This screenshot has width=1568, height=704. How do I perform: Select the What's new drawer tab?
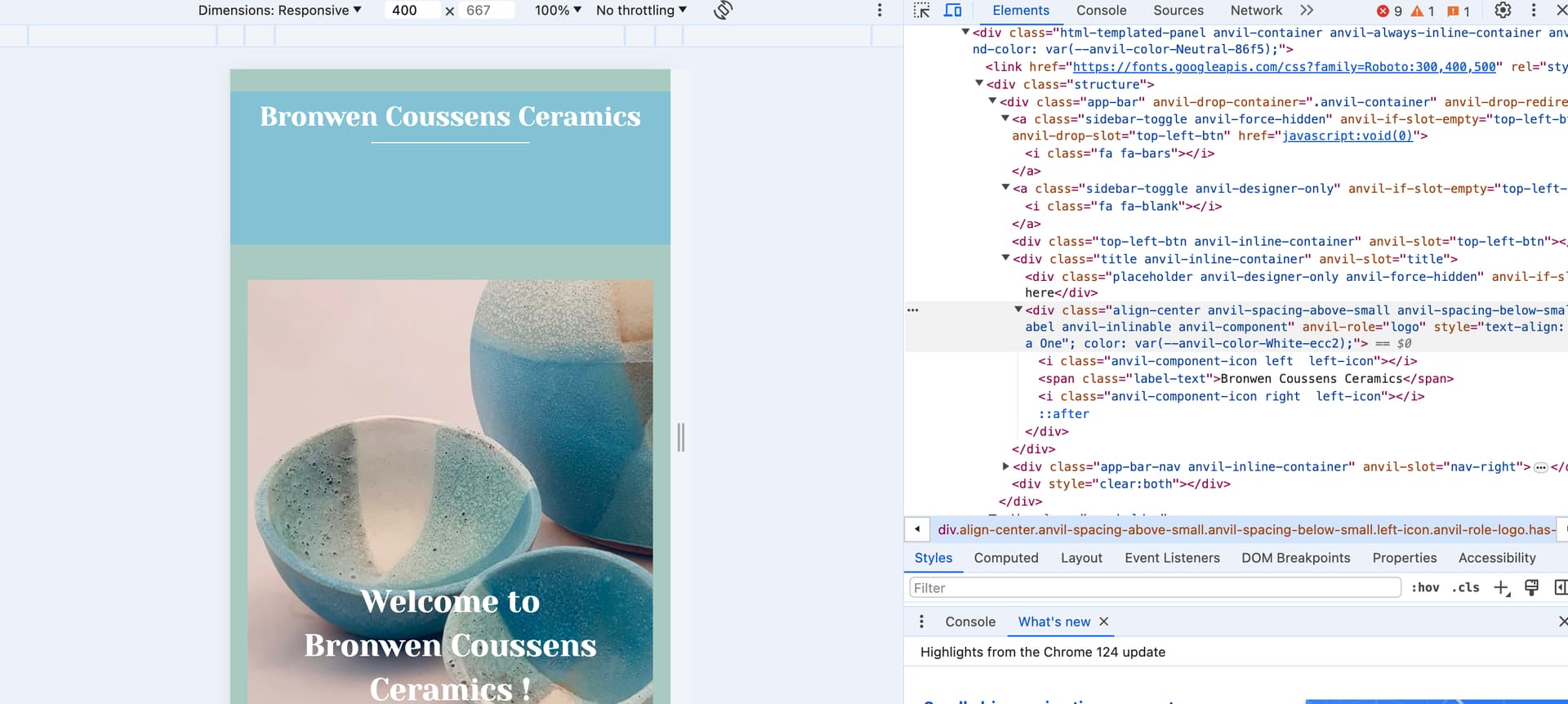1053,622
